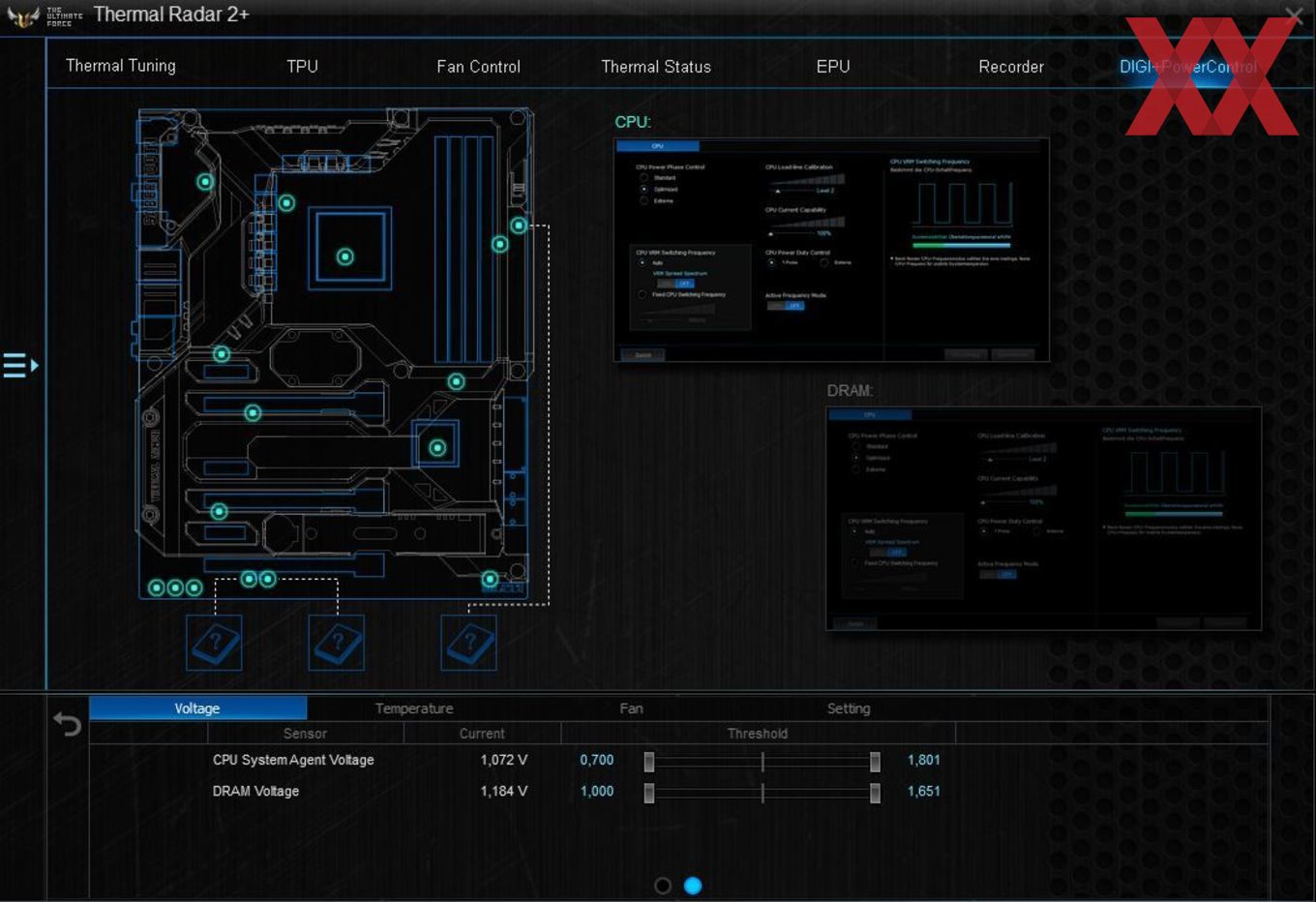
Task: Open the Setting tab in the bottom panel
Action: pyautogui.click(x=849, y=708)
